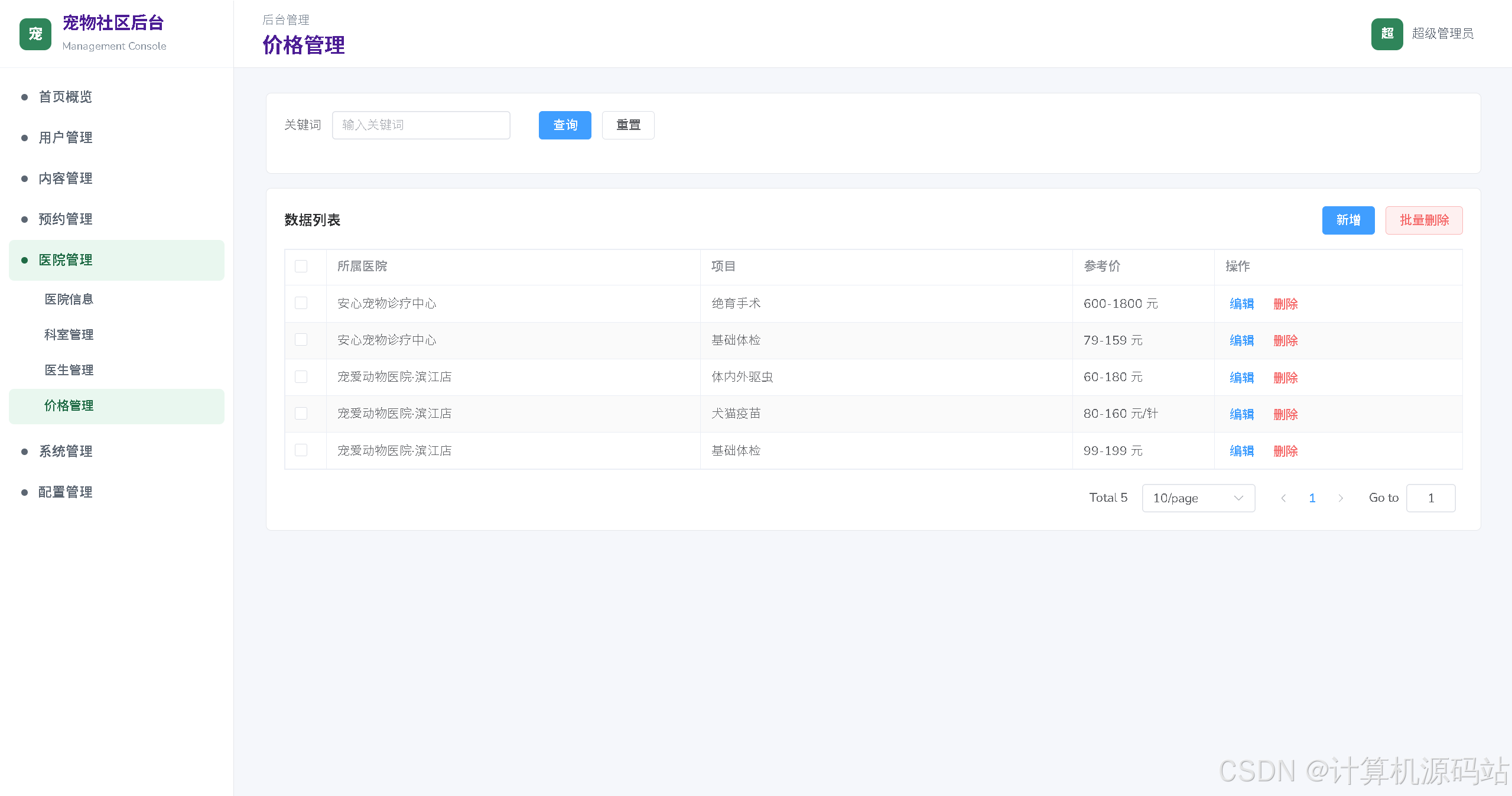
Task: Click the 查询 search button
Action: point(565,125)
